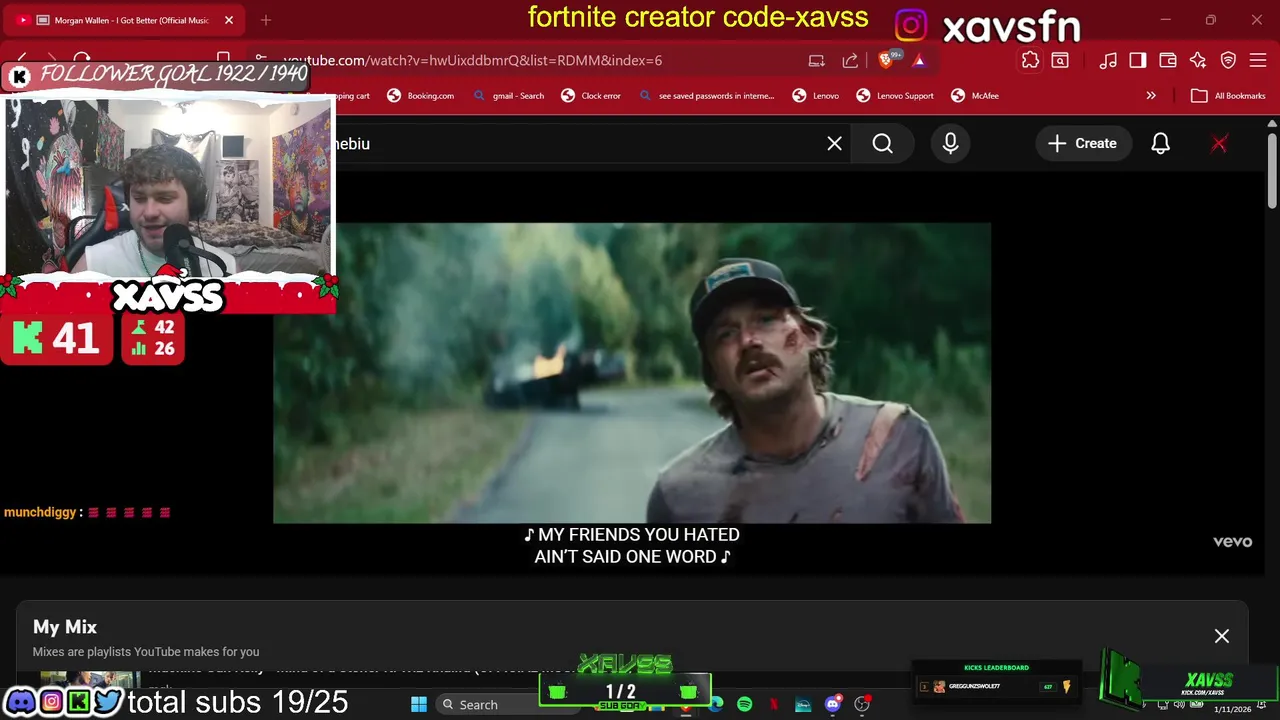Open the Lenovo bookmark

tap(816, 96)
